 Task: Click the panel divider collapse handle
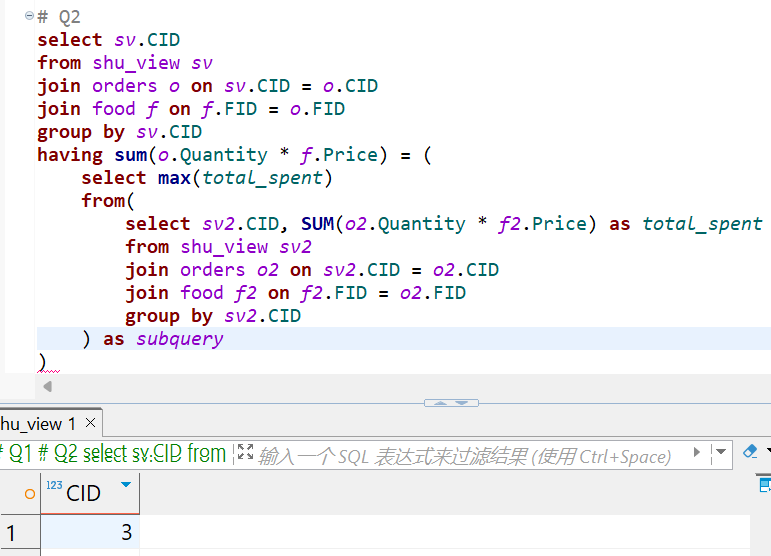[451, 403]
